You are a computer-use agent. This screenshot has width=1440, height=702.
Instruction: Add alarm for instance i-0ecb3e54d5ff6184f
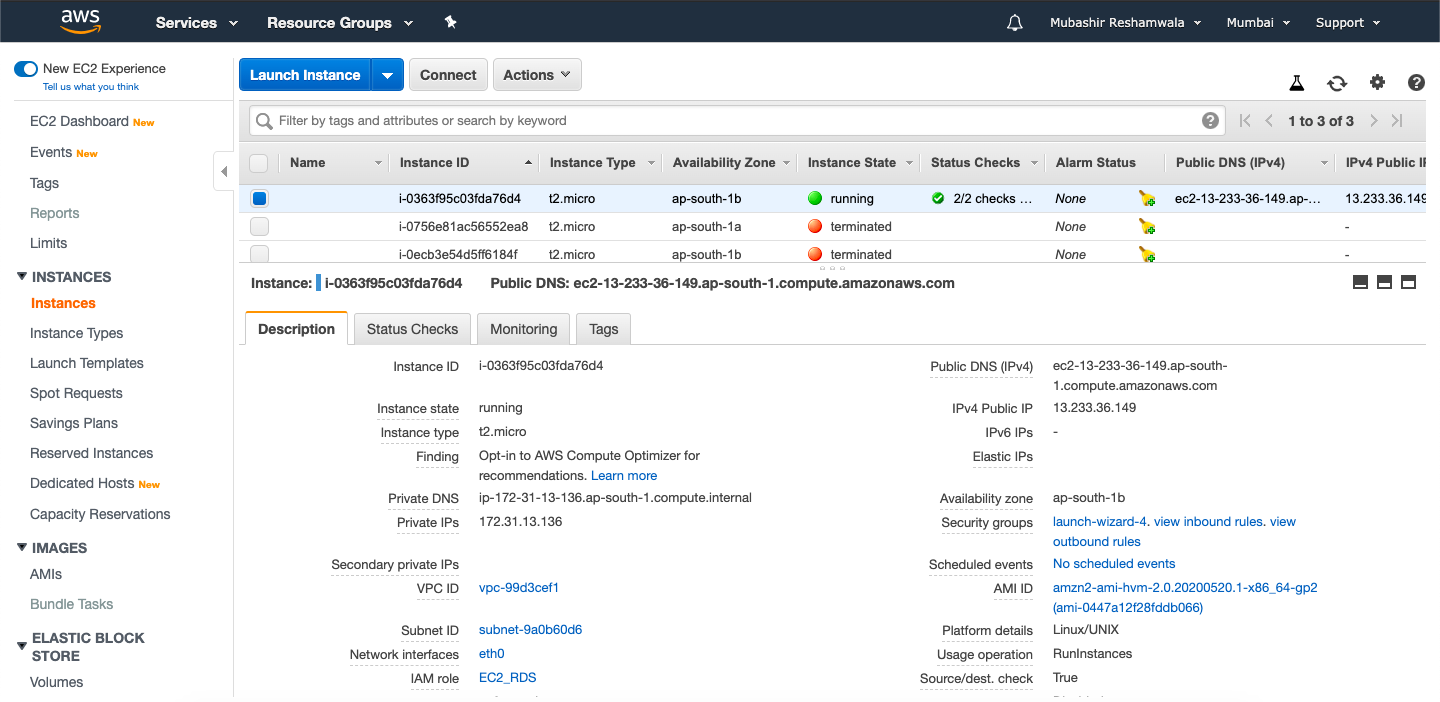pos(1147,255)
